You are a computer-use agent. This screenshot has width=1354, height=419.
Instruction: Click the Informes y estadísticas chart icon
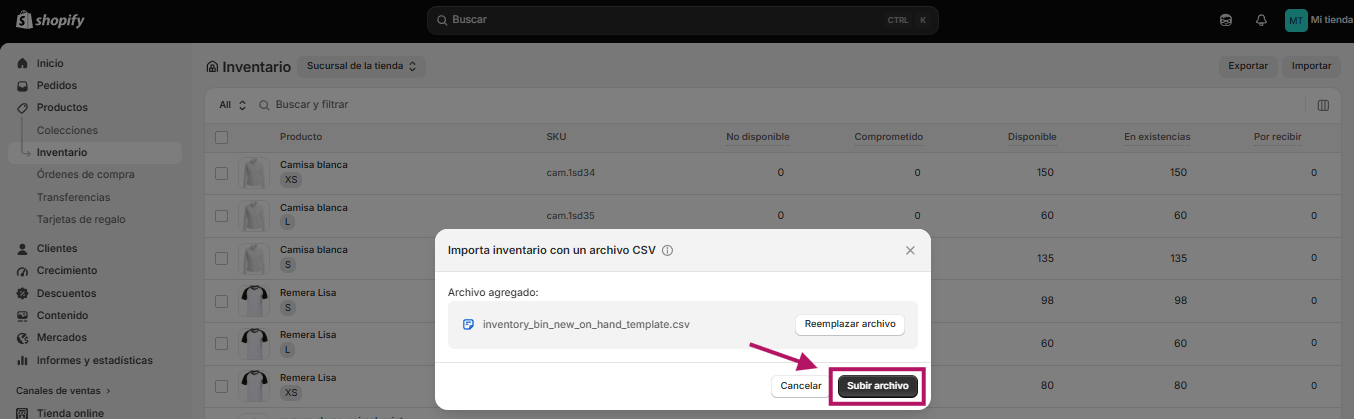coord(23,360)
